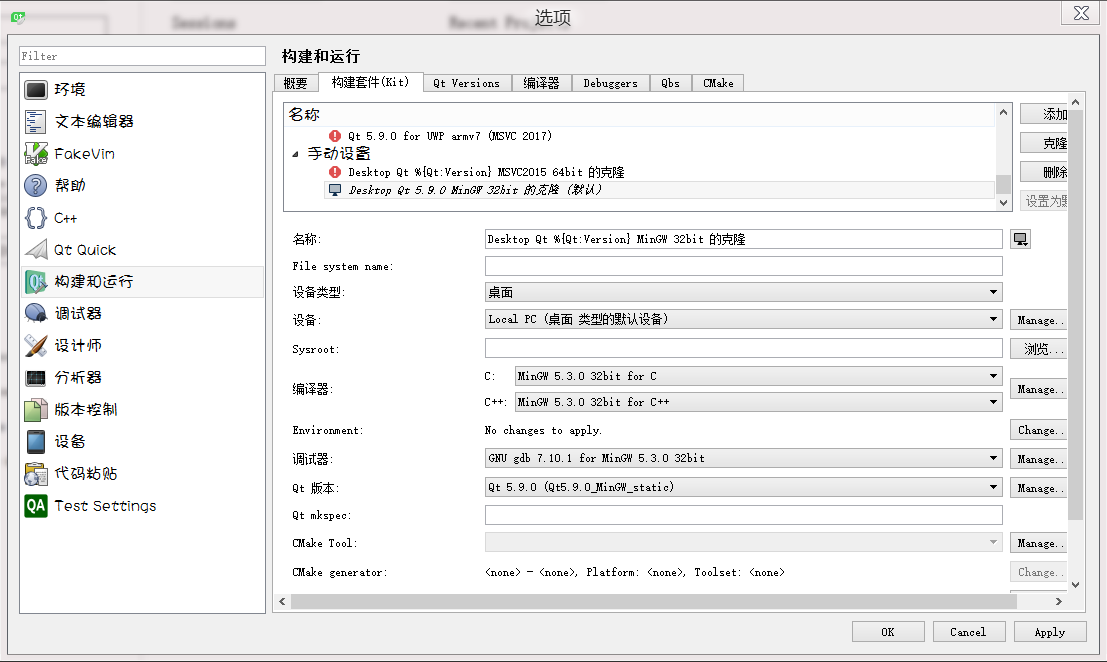Click Manage button for 编译器
Image resolution: width=1107 pixels, height=662 pixels.
(x=1039, y=389)
